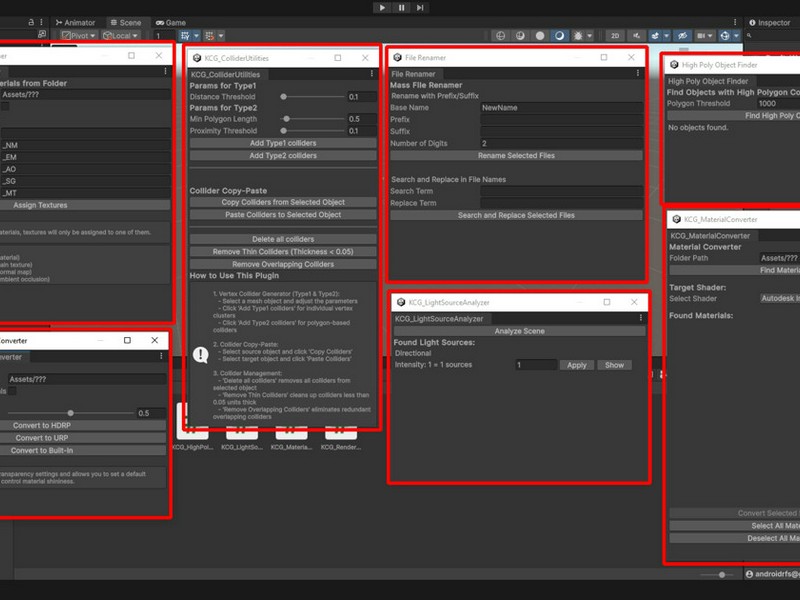Screen dimensions: 800x600
Task: Select the Inspector tab
Action: point(769,22)
